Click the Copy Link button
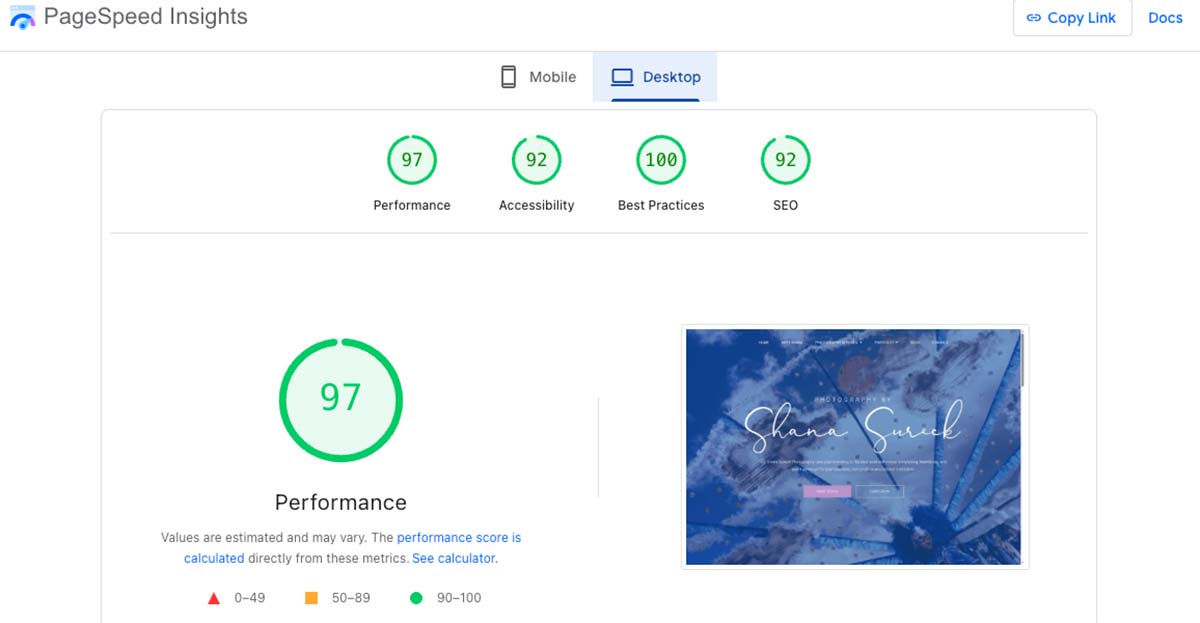 tap(1072, 17)
